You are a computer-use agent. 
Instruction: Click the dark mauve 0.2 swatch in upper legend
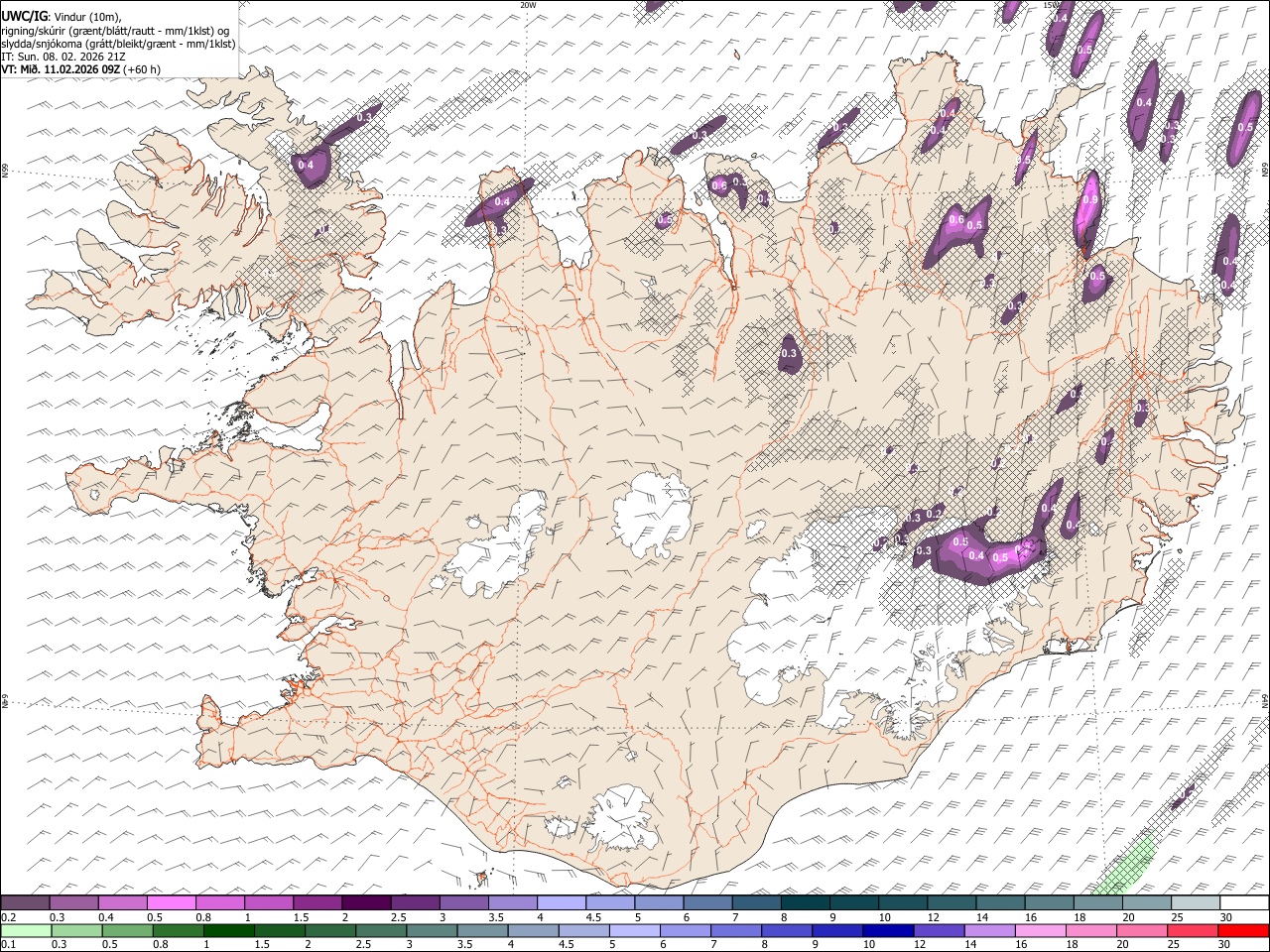pos(25,902)
